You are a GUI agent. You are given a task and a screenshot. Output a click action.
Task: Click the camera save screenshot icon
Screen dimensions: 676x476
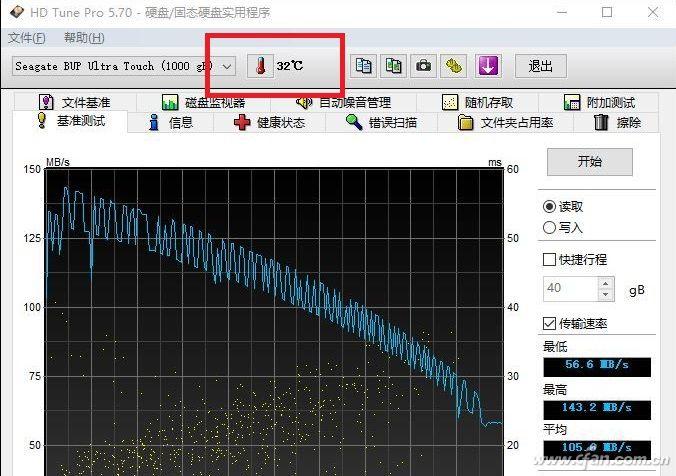(424, 66)
